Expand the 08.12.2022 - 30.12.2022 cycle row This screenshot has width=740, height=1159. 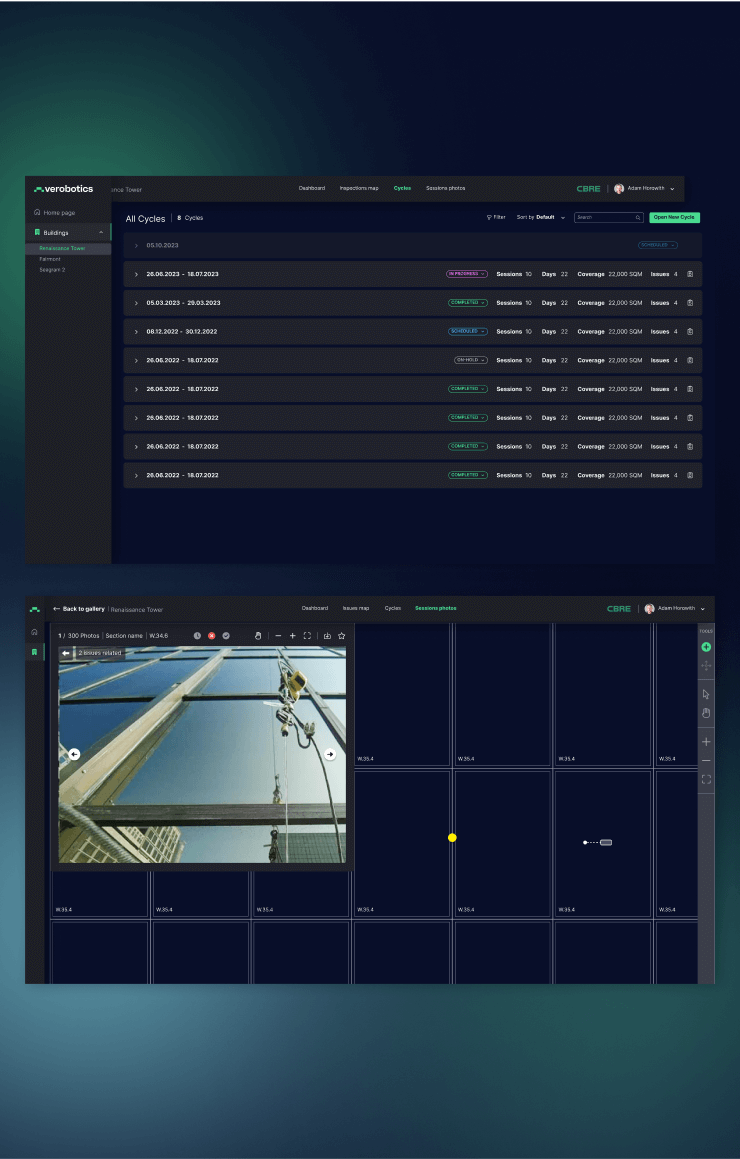[x=136, y=332]
